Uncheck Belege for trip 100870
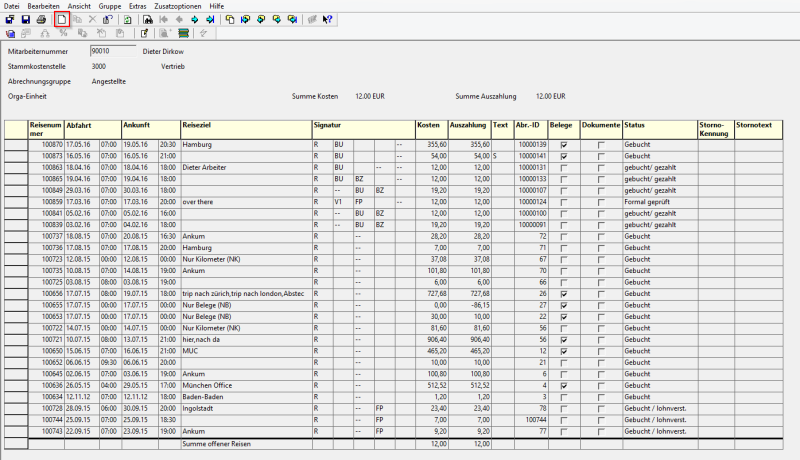Viewport: 800px width, 460px height. [x=564, y=145]
